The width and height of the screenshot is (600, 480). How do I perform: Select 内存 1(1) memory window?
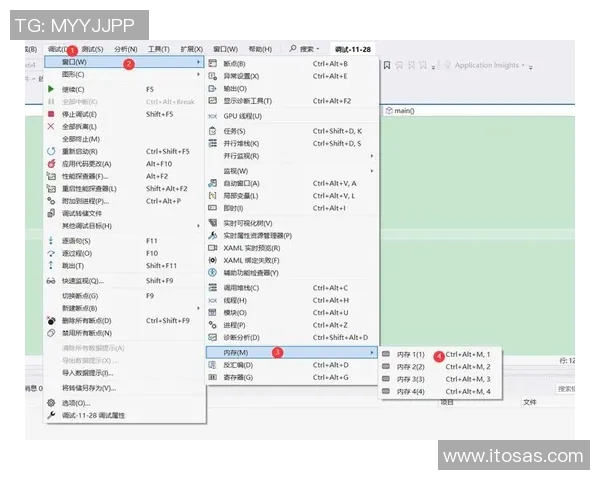[x=440, y=354]
